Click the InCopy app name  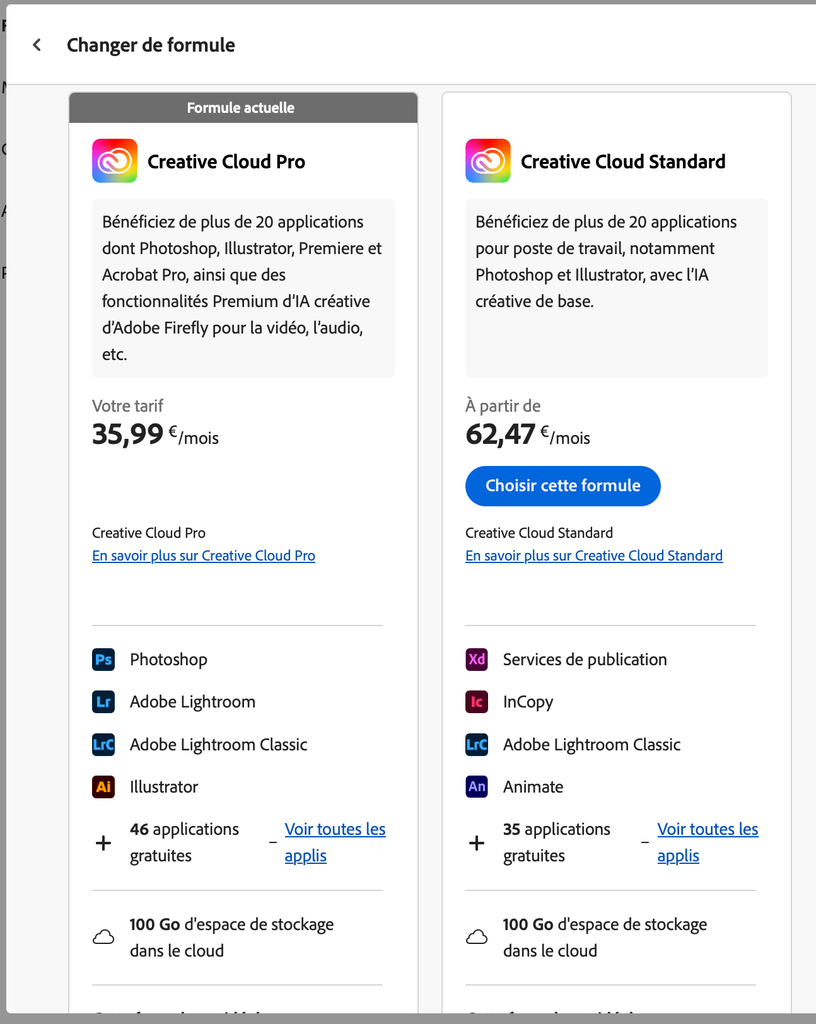coord(528,702)
